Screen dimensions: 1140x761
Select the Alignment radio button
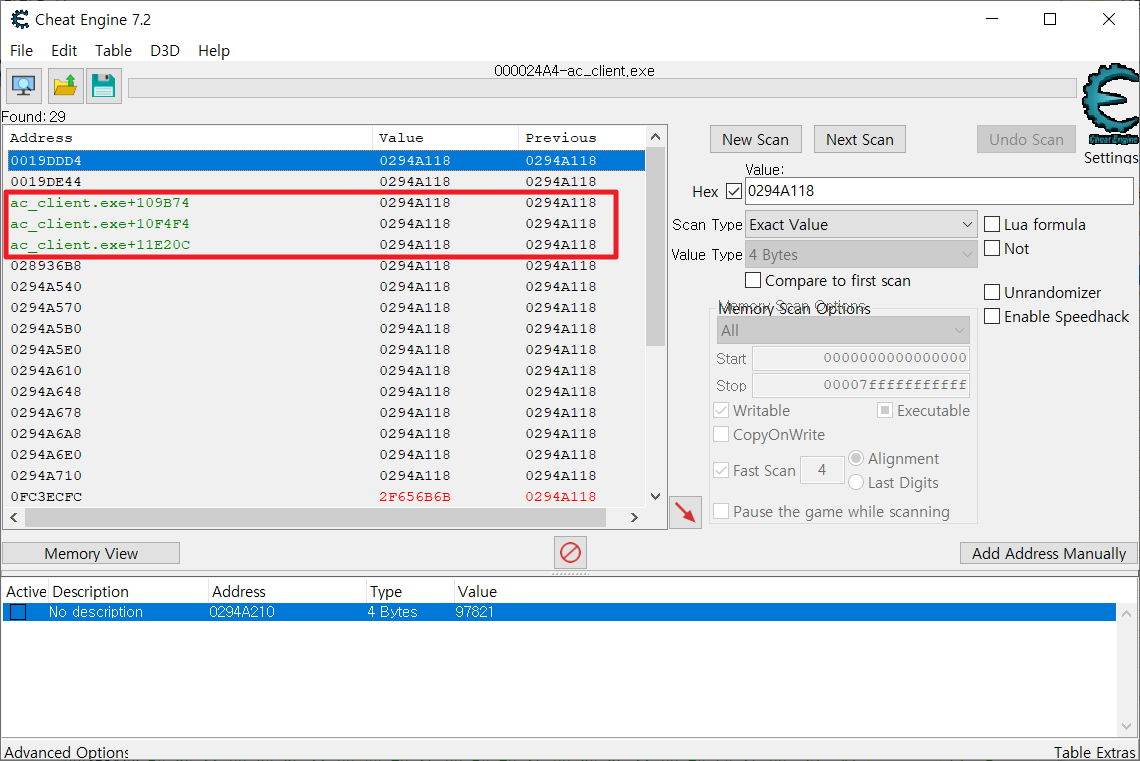[856, 458]
